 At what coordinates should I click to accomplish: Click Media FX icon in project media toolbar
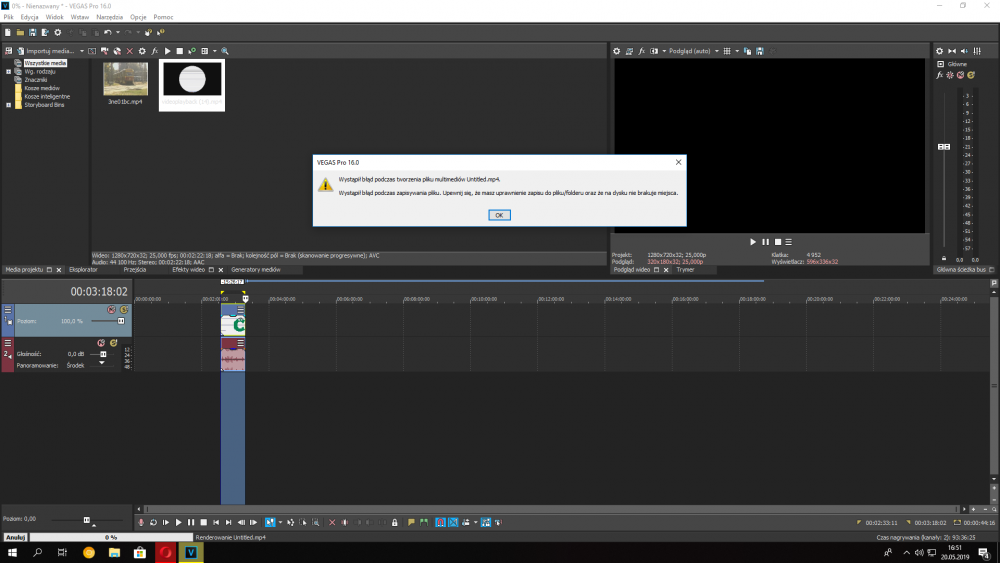coord(155,50)
